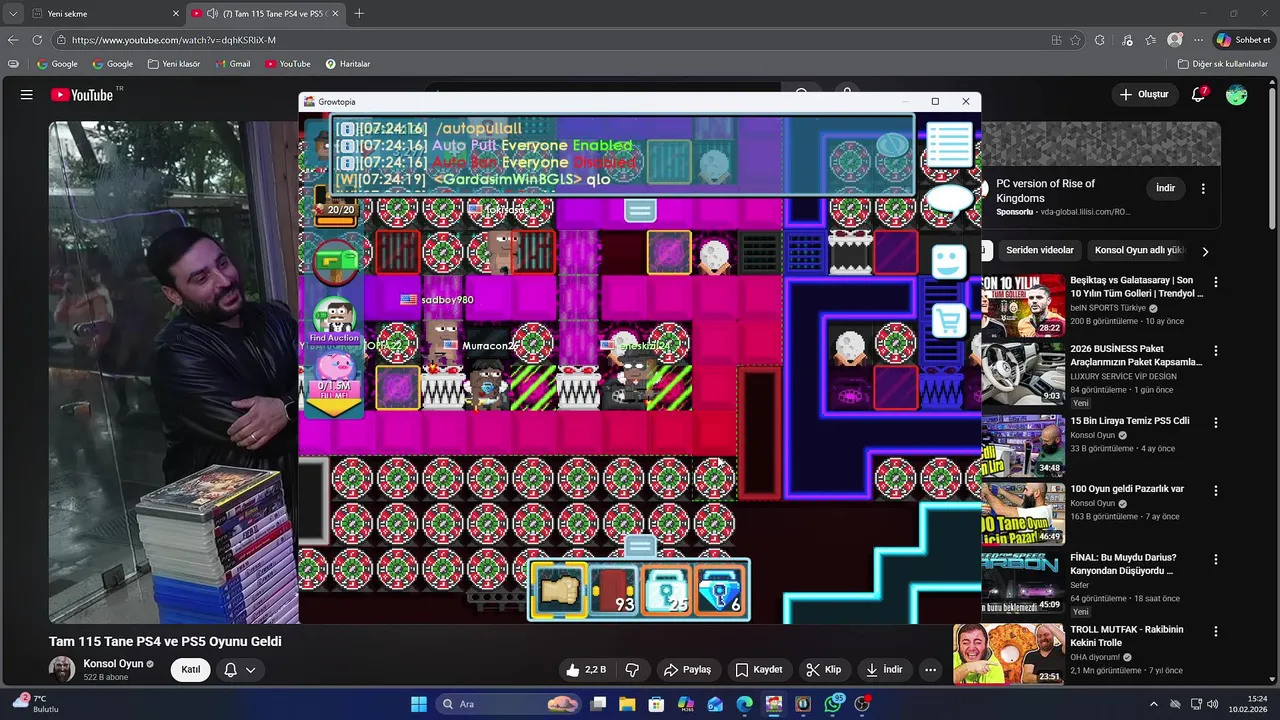The width and height of the screenshot is (1280, 720).
Task: Show next filter chips arrow
Action: [1205, 251]
